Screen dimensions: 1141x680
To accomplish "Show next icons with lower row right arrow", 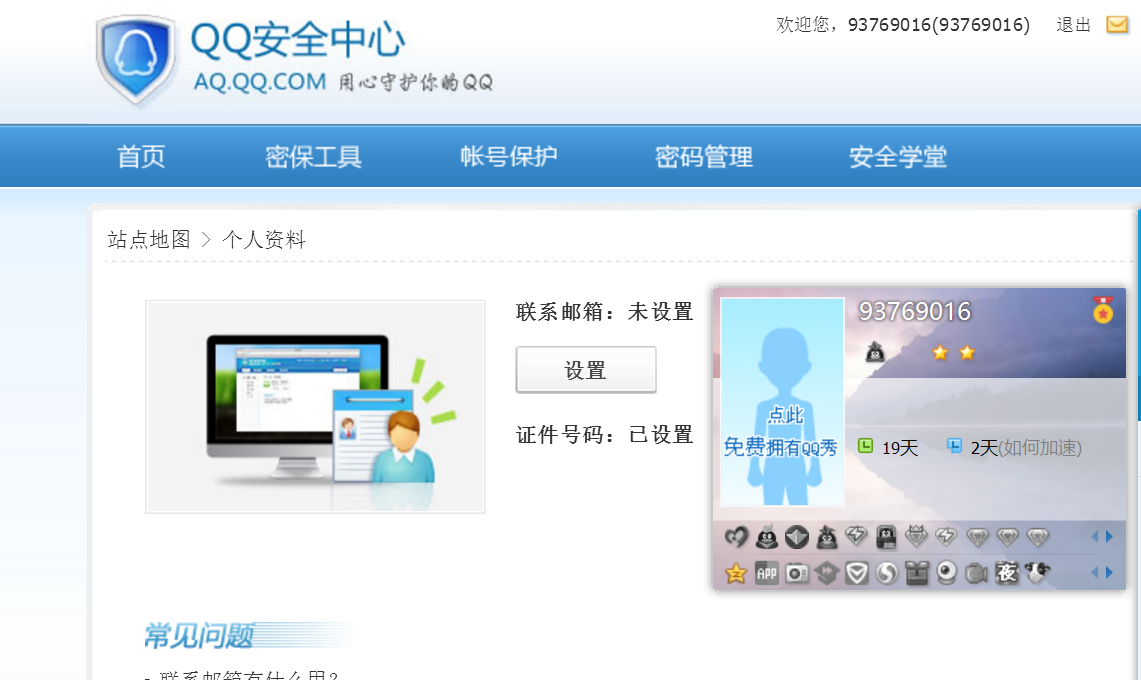I will click(x=1110, y=573).
